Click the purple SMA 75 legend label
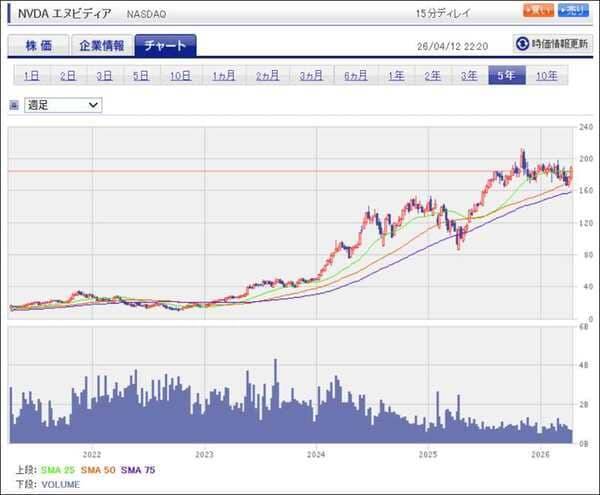The image size is (600, 495). pos(137,469)
